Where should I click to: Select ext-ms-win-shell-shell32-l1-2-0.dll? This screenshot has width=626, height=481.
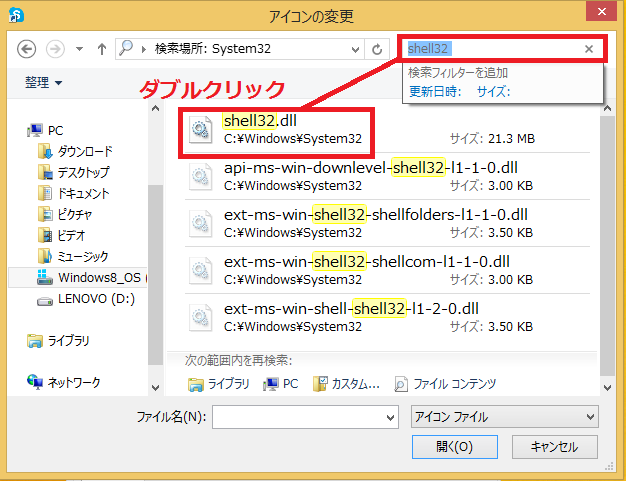tap(387, 317)
